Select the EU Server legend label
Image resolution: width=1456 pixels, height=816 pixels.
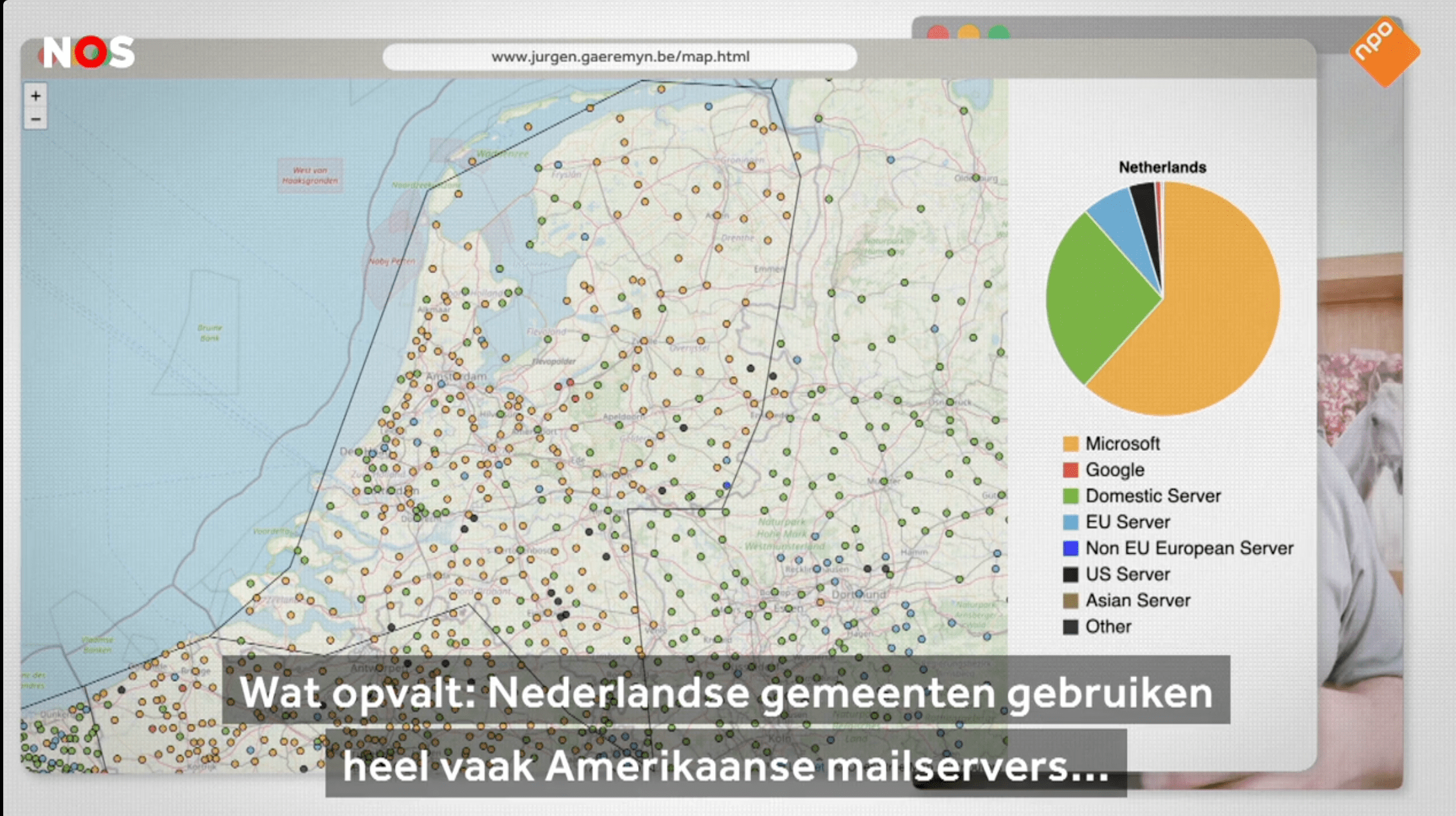[x=1128, y=522]
